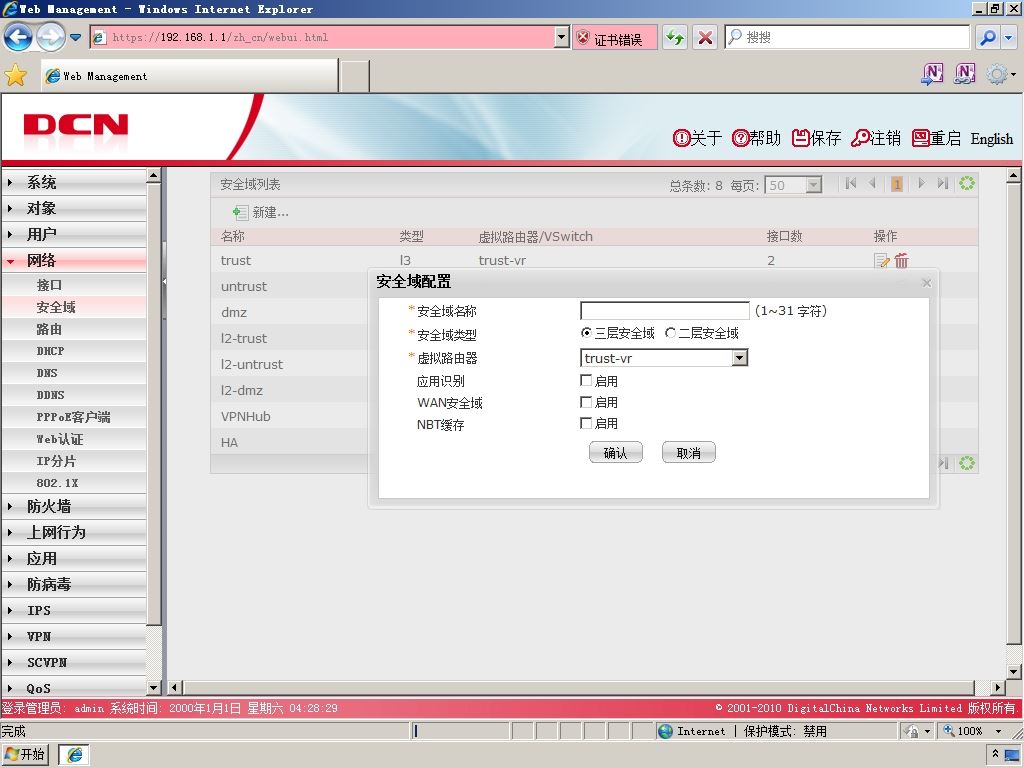The width and height of the screenshot is (1024, 768).
Task: Click the certificate error shield icon
Action: [x=583, y=38]
